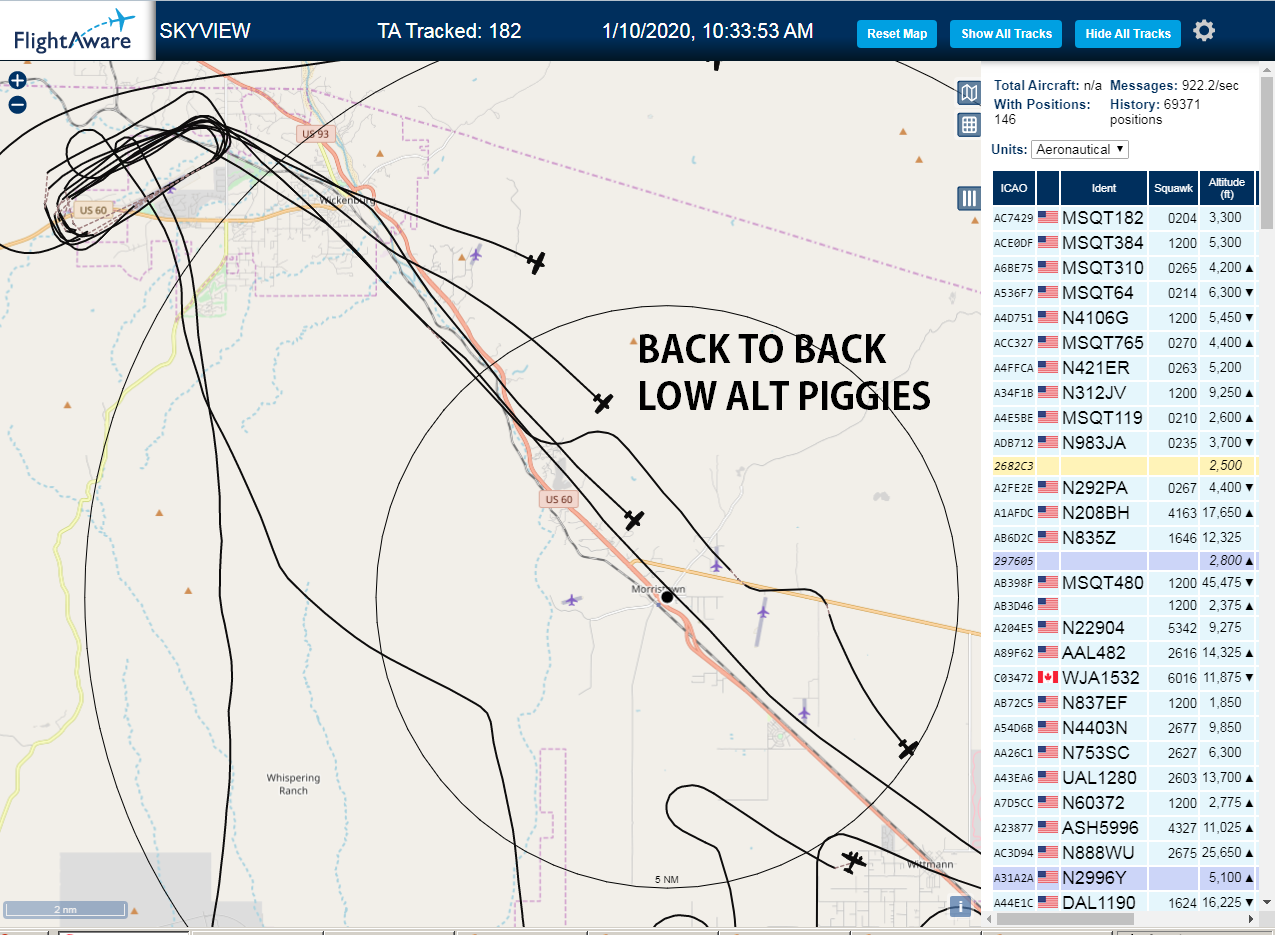Screen dimensions: 1275x935
Task: Select the MSQT182 aircraft row
Action: point(1125,217)
